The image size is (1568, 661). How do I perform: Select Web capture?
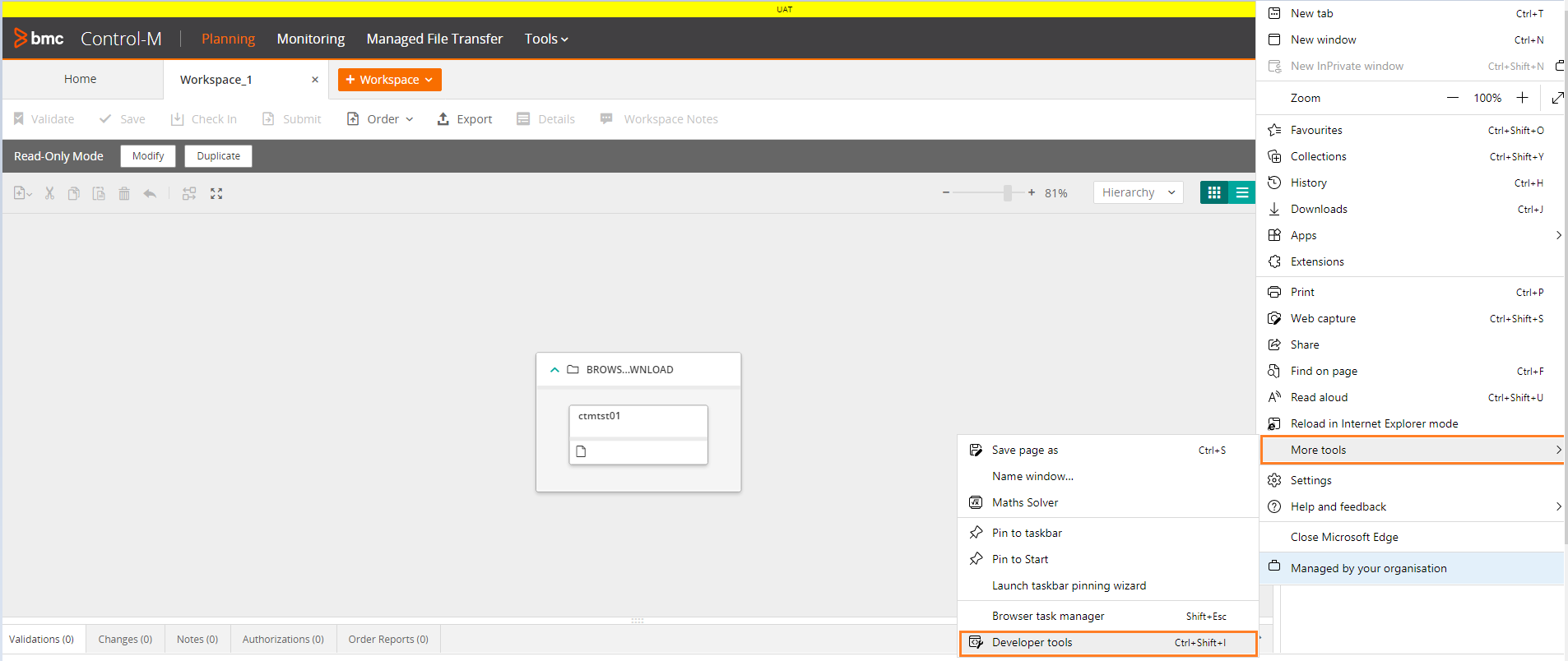click(1411, 318)
